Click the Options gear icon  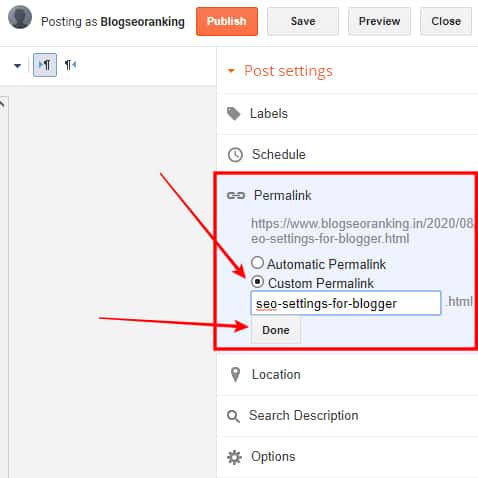(x=234, y=457)
